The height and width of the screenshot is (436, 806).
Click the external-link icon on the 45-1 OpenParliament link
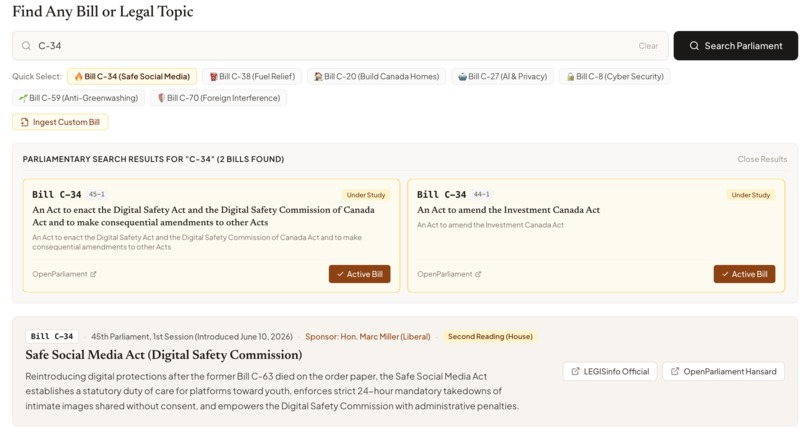(x=93, y=274)
